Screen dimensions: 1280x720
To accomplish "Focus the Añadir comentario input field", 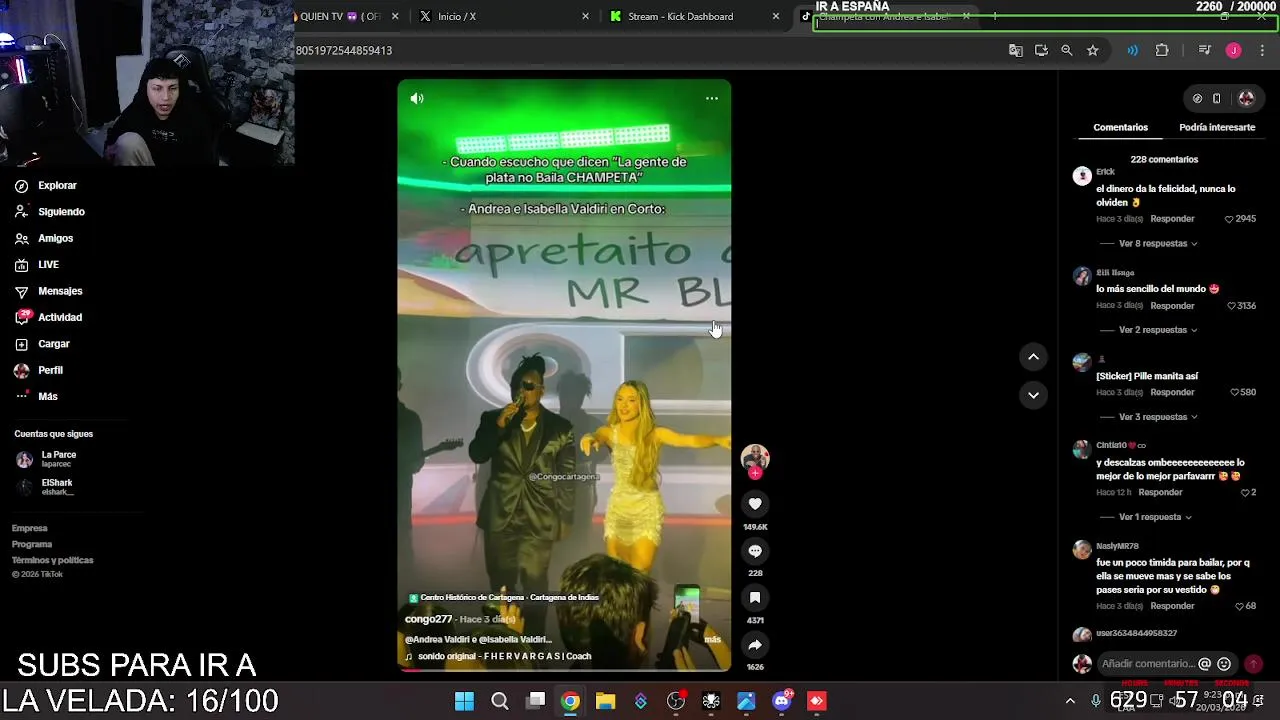I will coord(1147,664).
